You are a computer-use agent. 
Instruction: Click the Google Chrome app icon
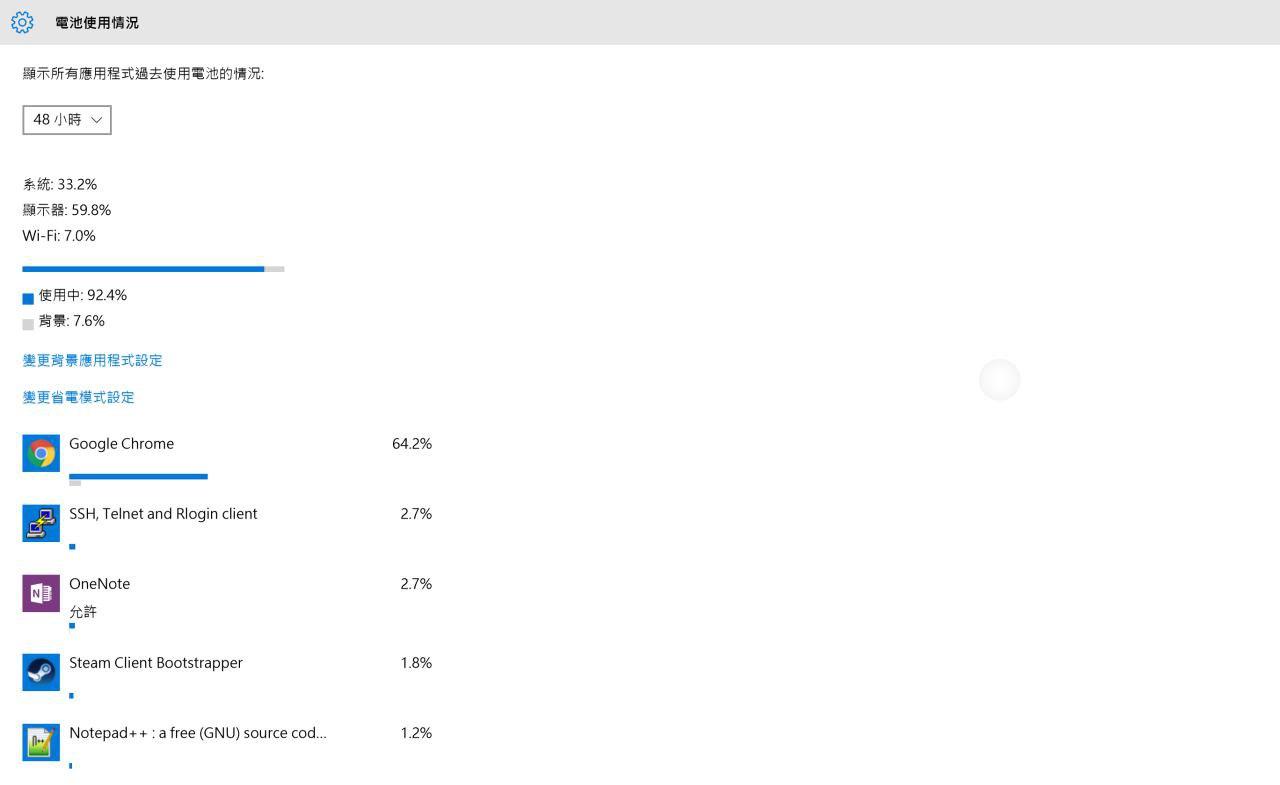coord(41,453)
